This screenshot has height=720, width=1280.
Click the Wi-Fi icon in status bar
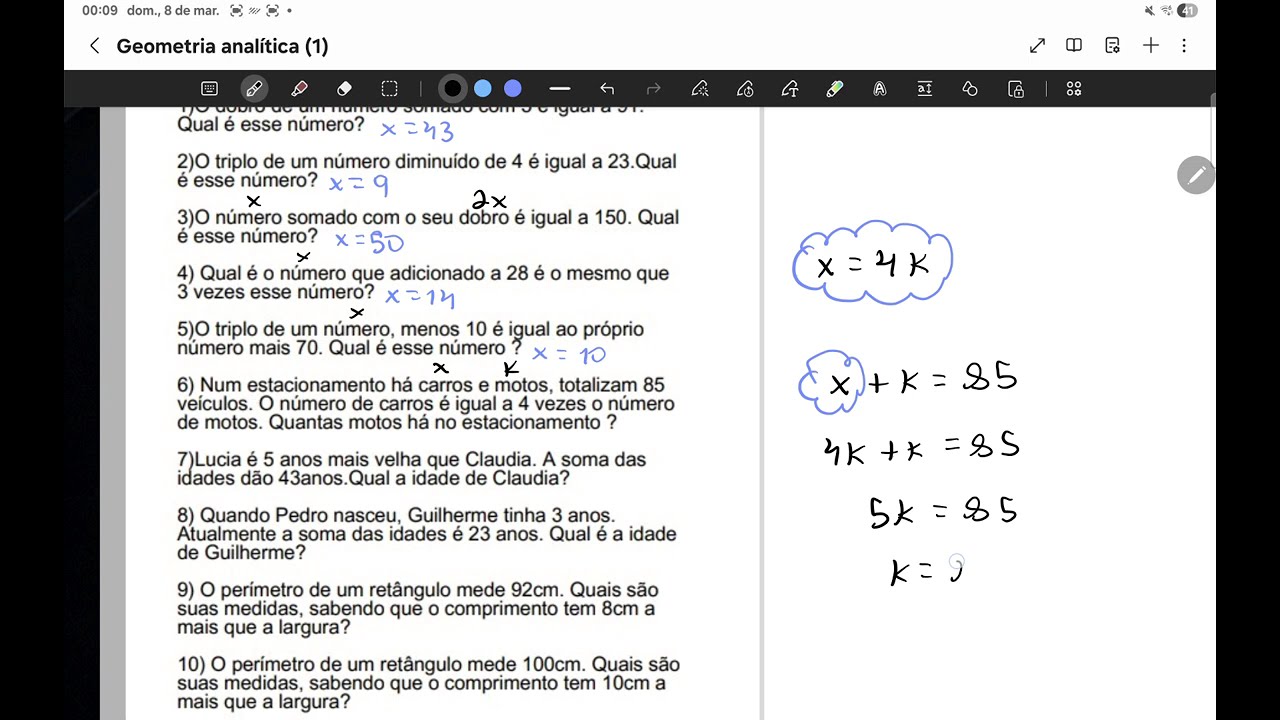pos(1167,11)
